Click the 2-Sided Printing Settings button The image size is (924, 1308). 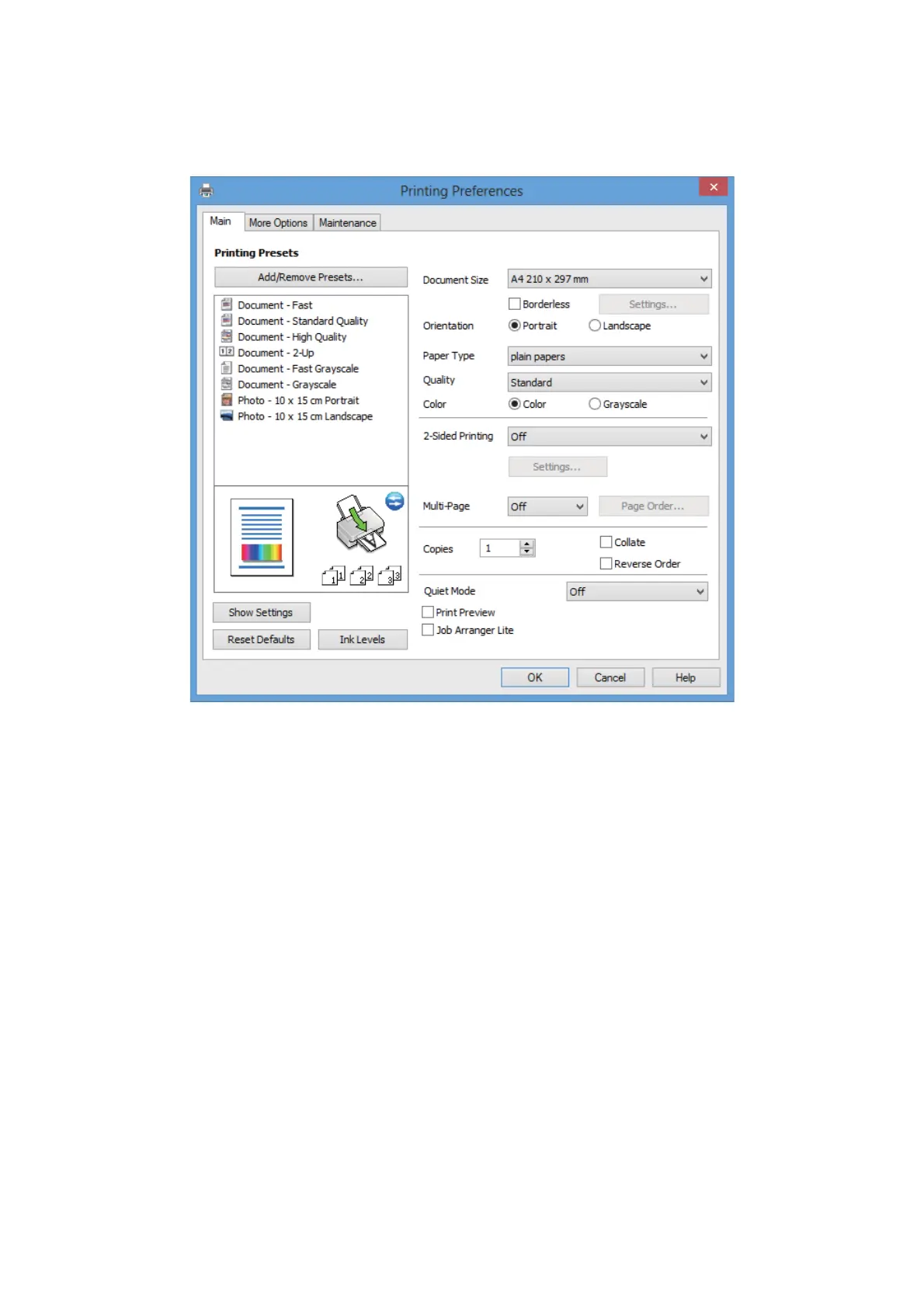click(x=557, y=467)
